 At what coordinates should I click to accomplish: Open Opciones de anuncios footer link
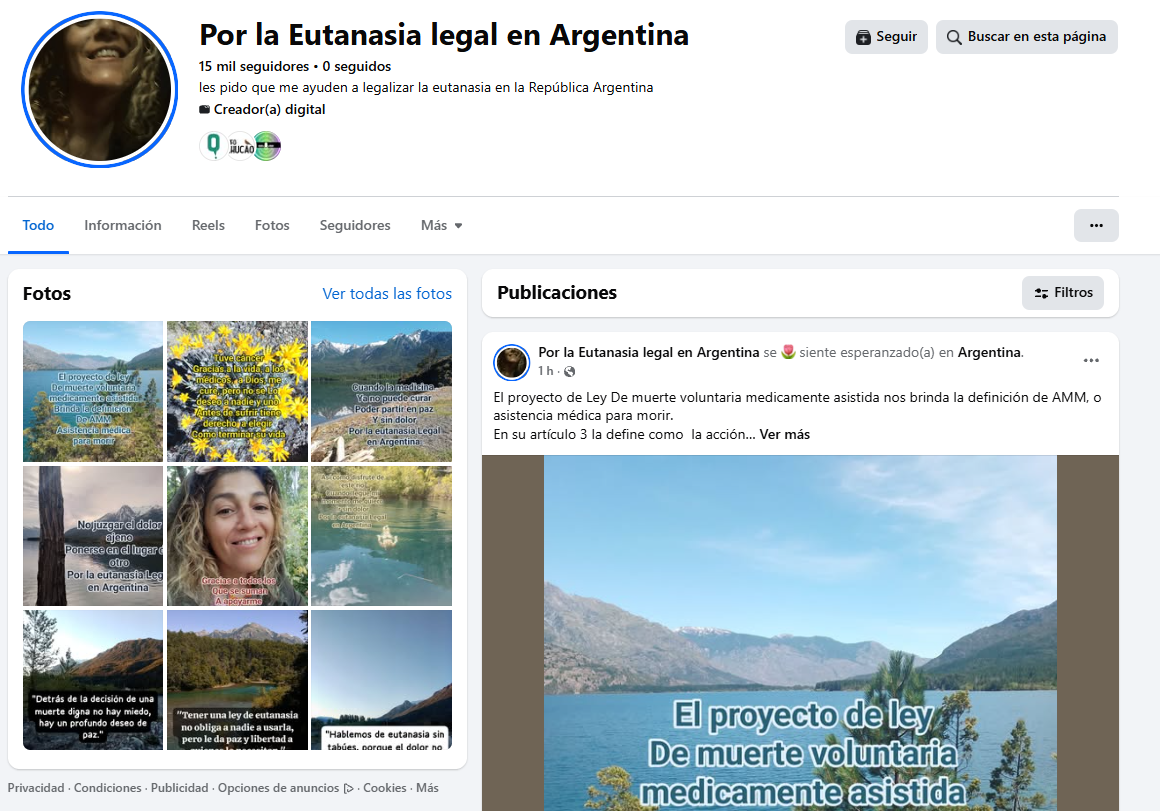[x=278, y=788]
